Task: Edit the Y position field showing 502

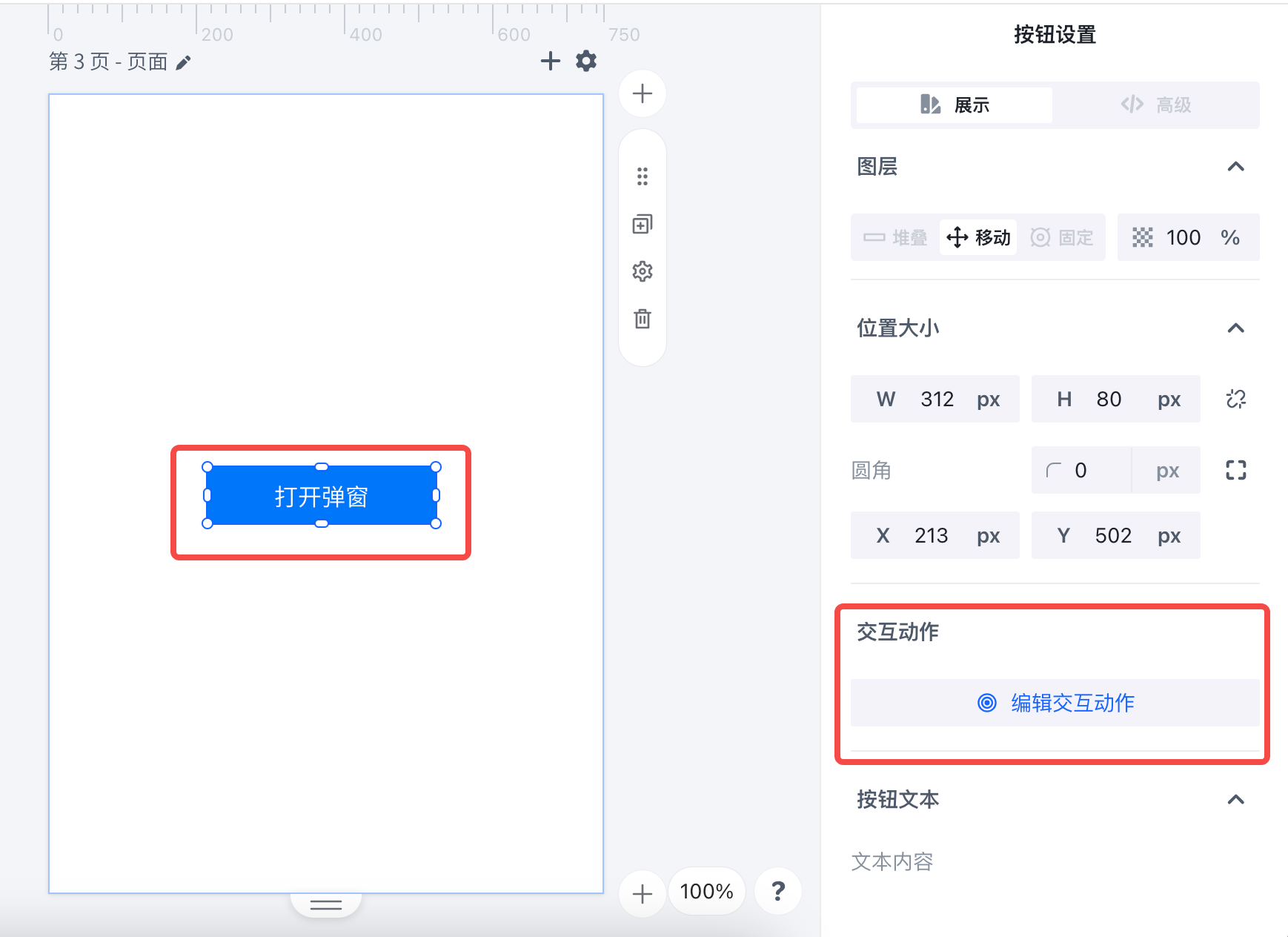Action: 1116,535
